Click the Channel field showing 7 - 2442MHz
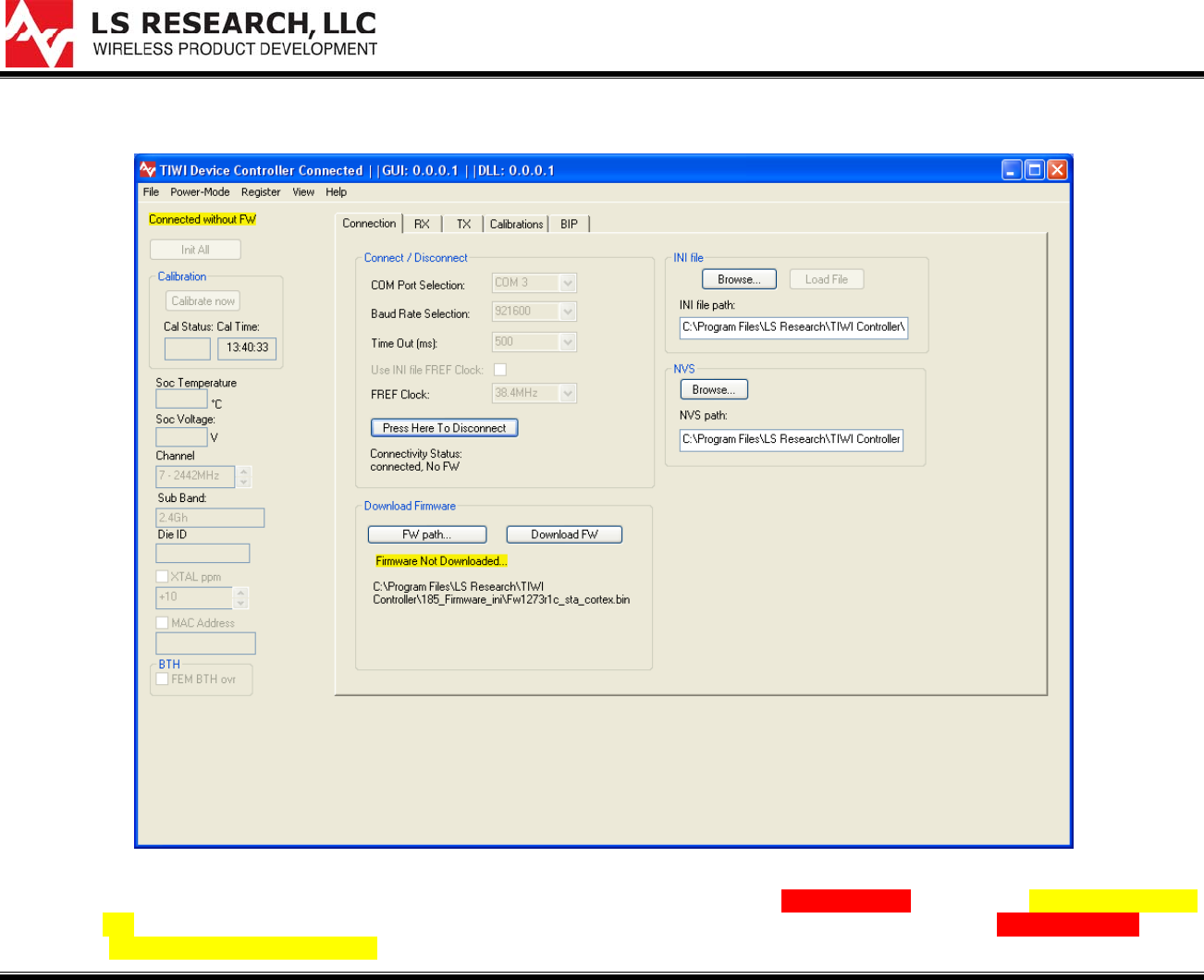Viewport: 1204px width, 980px height. [x=196, y=476]
